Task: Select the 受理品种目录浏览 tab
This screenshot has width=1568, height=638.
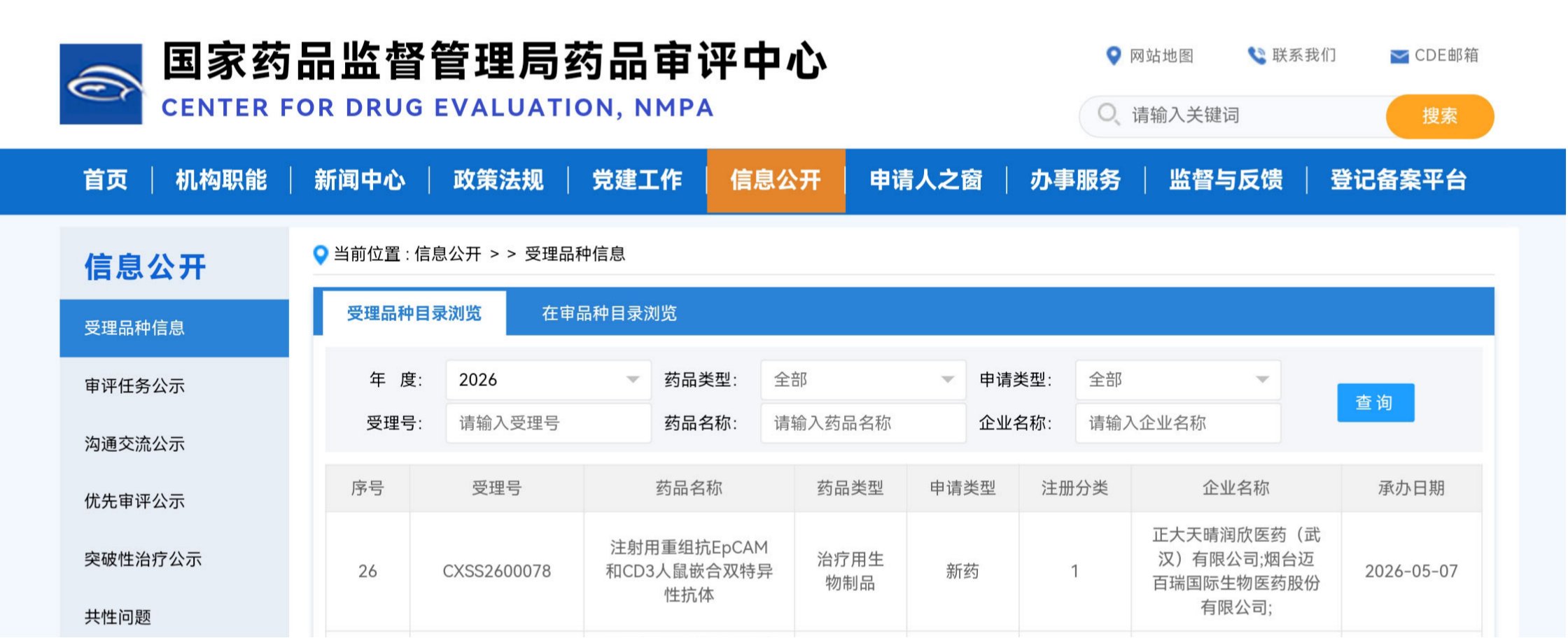Action: 414,313
